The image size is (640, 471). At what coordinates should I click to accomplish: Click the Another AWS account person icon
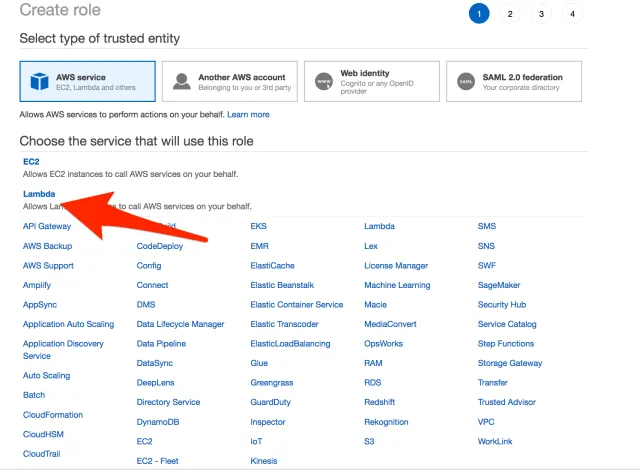182,81
